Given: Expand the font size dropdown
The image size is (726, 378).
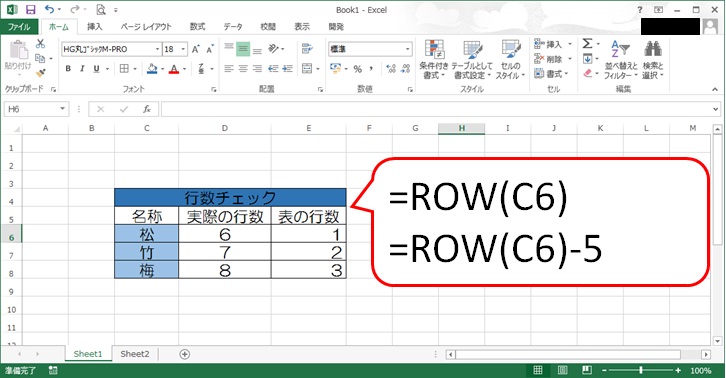Looking at the screenshot, I should pos(183,49).
